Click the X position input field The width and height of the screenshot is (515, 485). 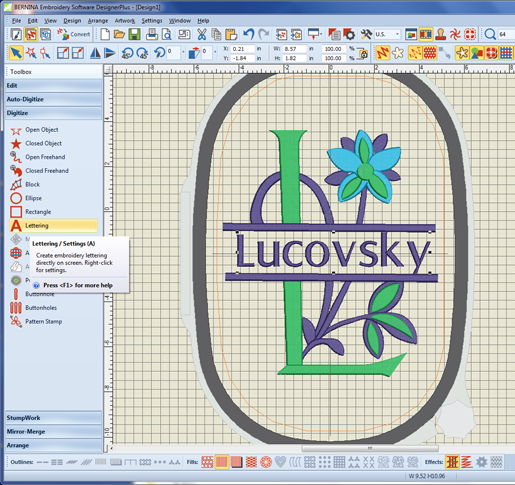click(242, 49)
